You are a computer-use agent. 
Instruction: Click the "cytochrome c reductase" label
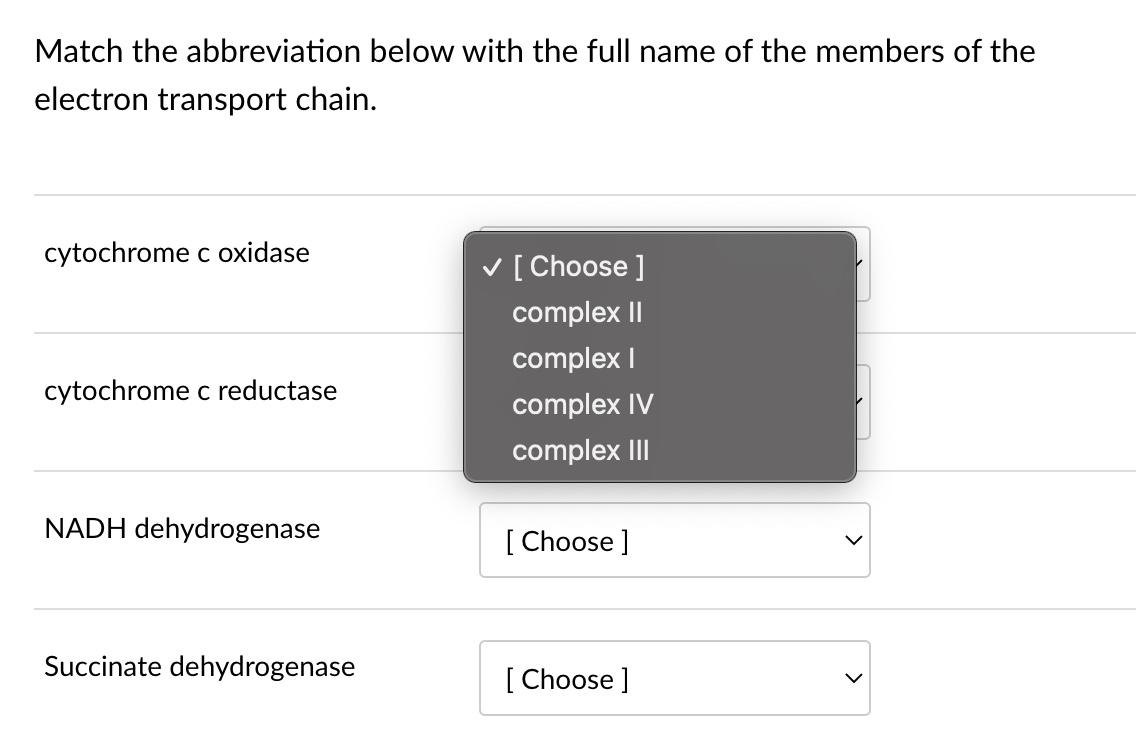pos(190,390)
